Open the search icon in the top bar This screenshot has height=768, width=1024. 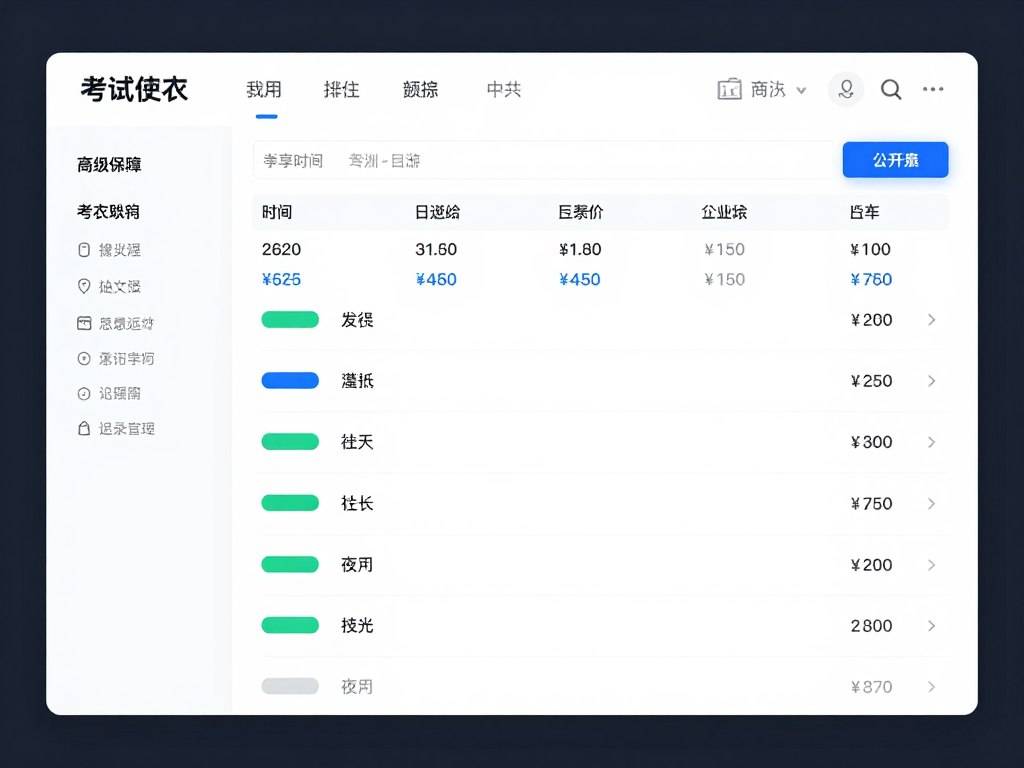click(x=890, y=89)
